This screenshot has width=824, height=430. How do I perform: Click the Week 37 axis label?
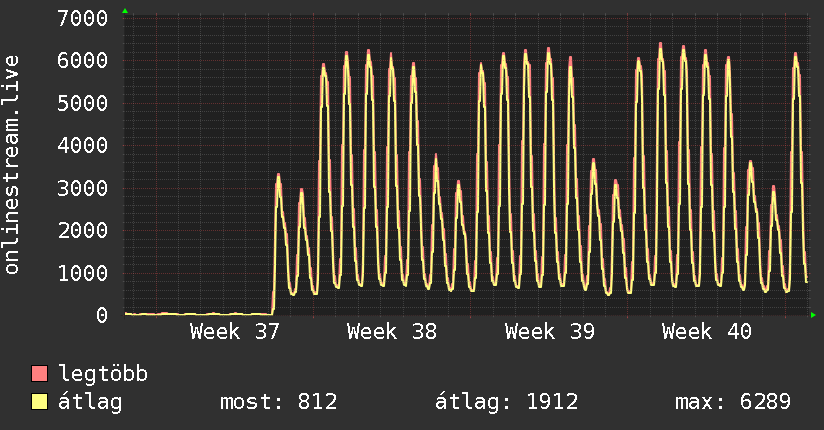coord(235,332)
